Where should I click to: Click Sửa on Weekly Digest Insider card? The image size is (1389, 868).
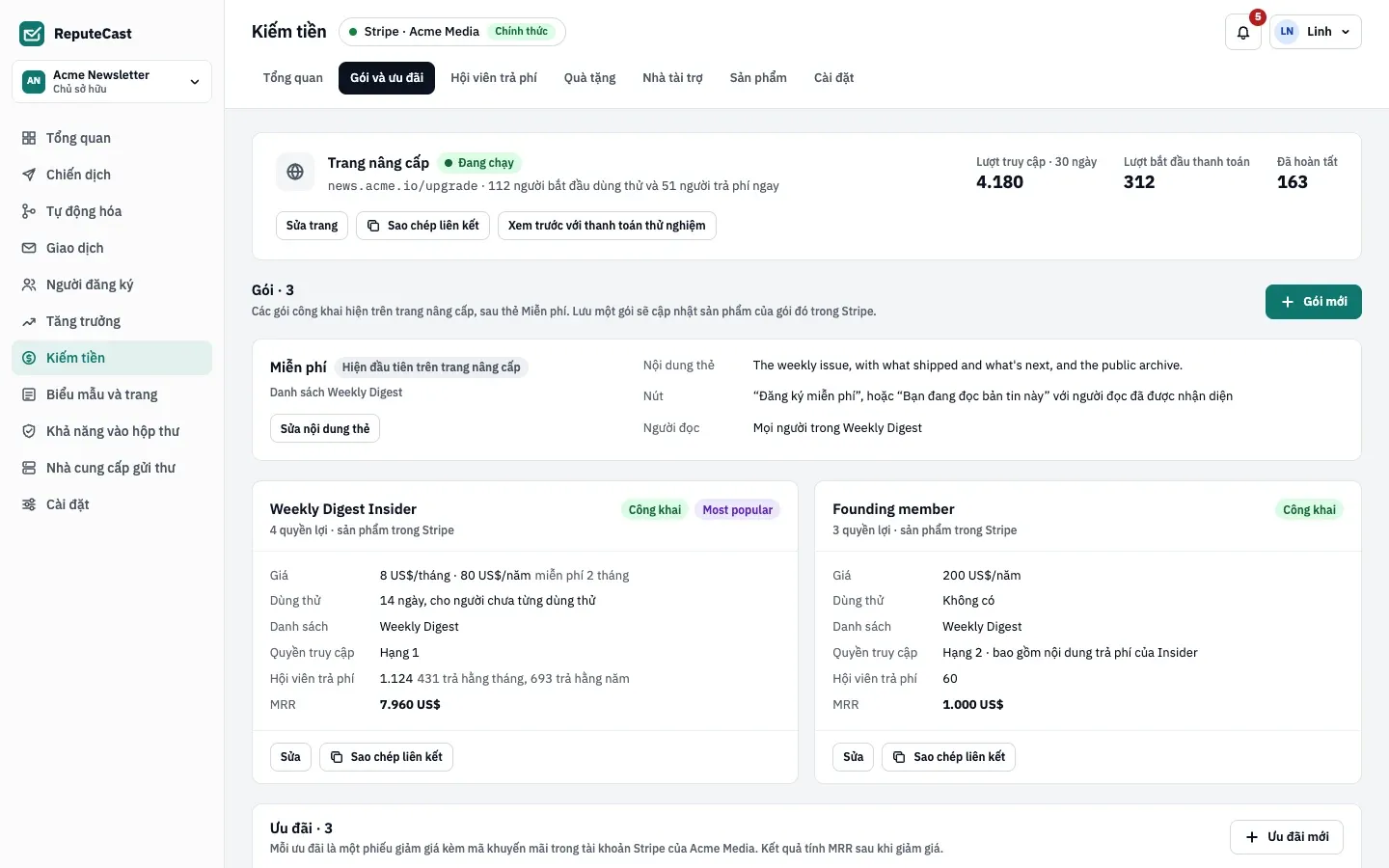[290, 757]
